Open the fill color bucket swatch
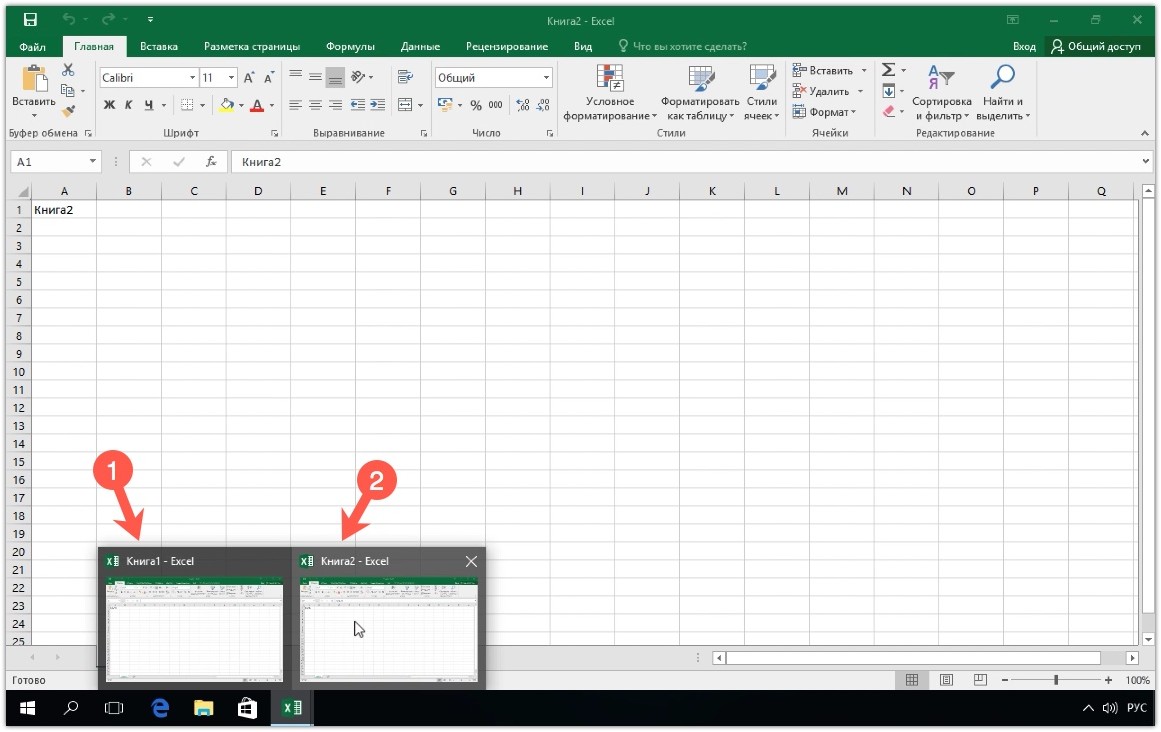This screenshot has height=732, width=1161. pyautogui.click(x=227, y=105)
